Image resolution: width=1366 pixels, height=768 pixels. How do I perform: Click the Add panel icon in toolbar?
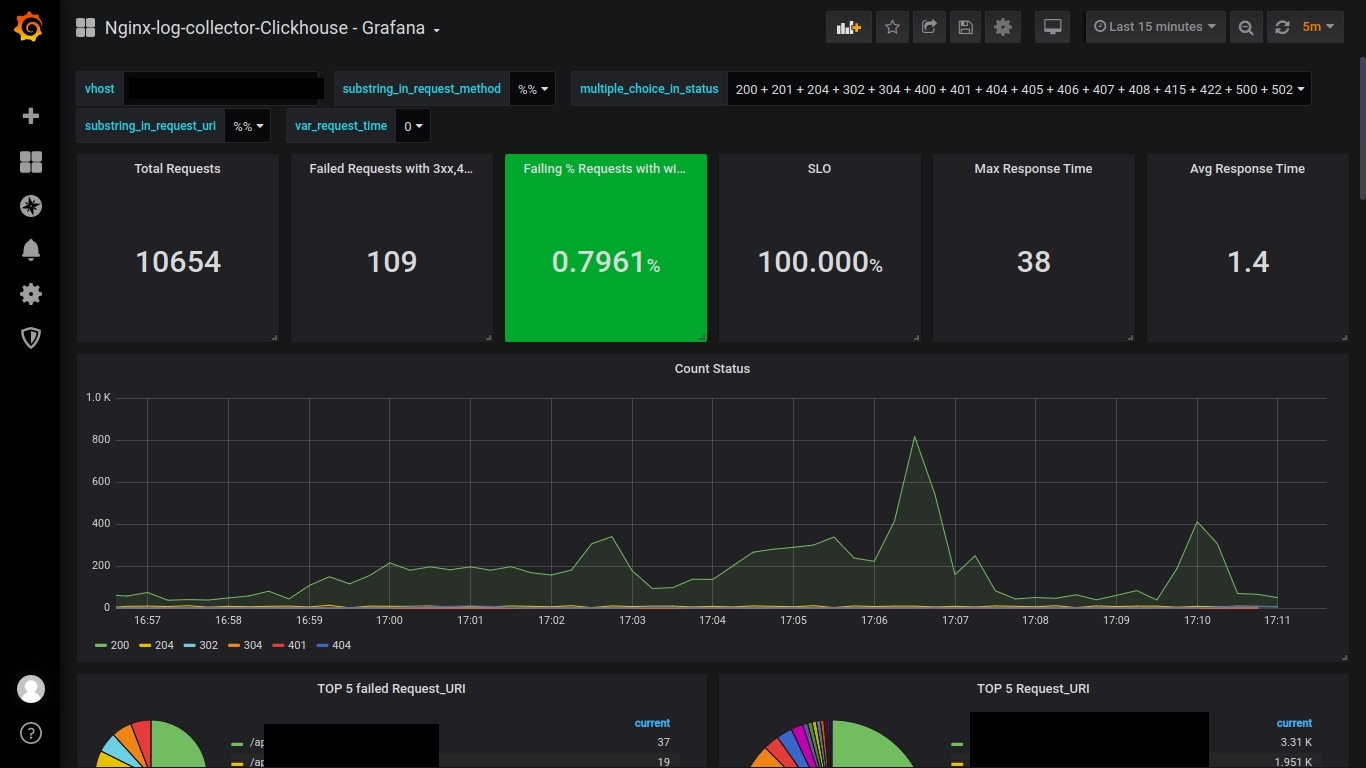tap(848, 27)
